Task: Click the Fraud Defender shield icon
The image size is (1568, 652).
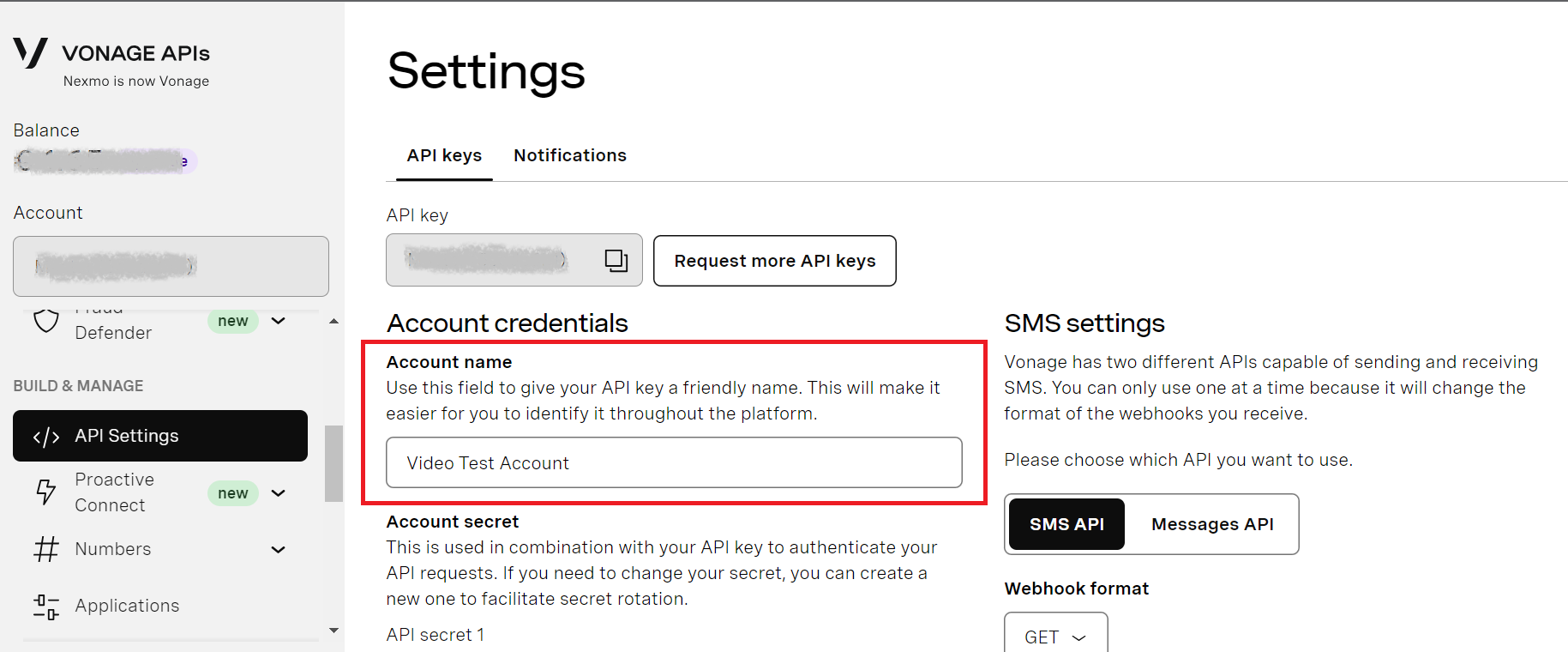Action: point(46,321)
